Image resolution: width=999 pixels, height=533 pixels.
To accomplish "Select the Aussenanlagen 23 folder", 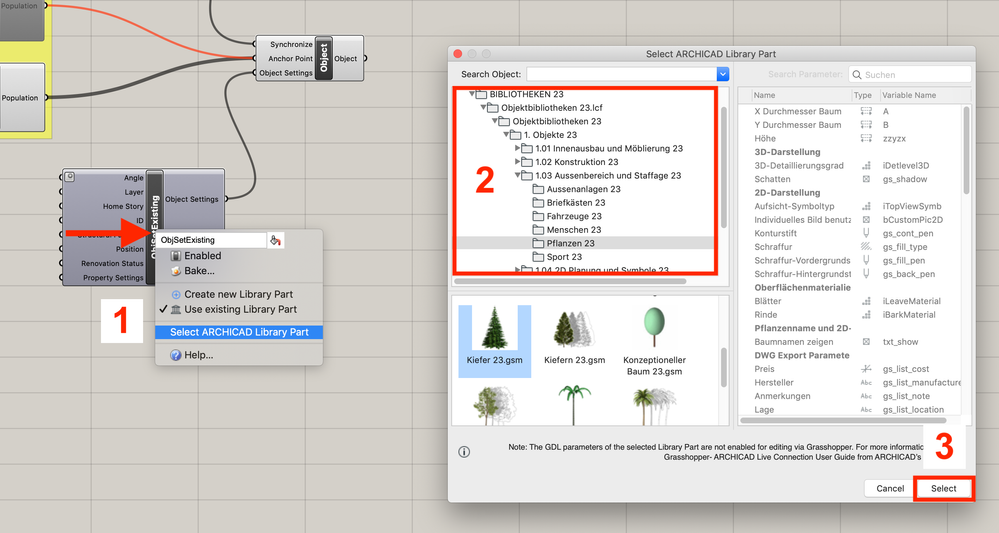I will (x=577, y=189).
